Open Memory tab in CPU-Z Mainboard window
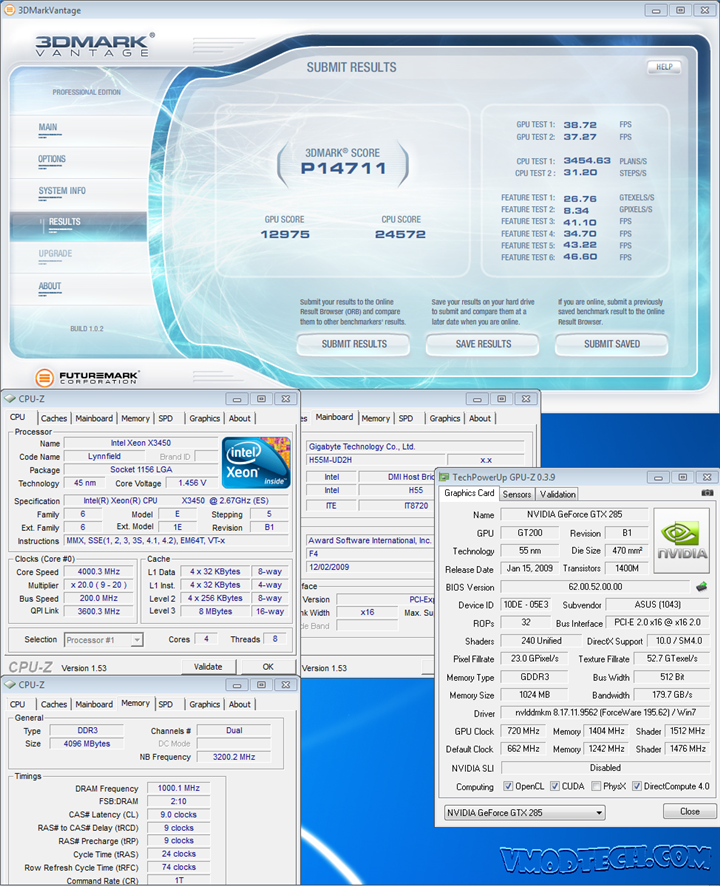Image resolution: width=720 pixels, height=886 pixels. point(376,418)
